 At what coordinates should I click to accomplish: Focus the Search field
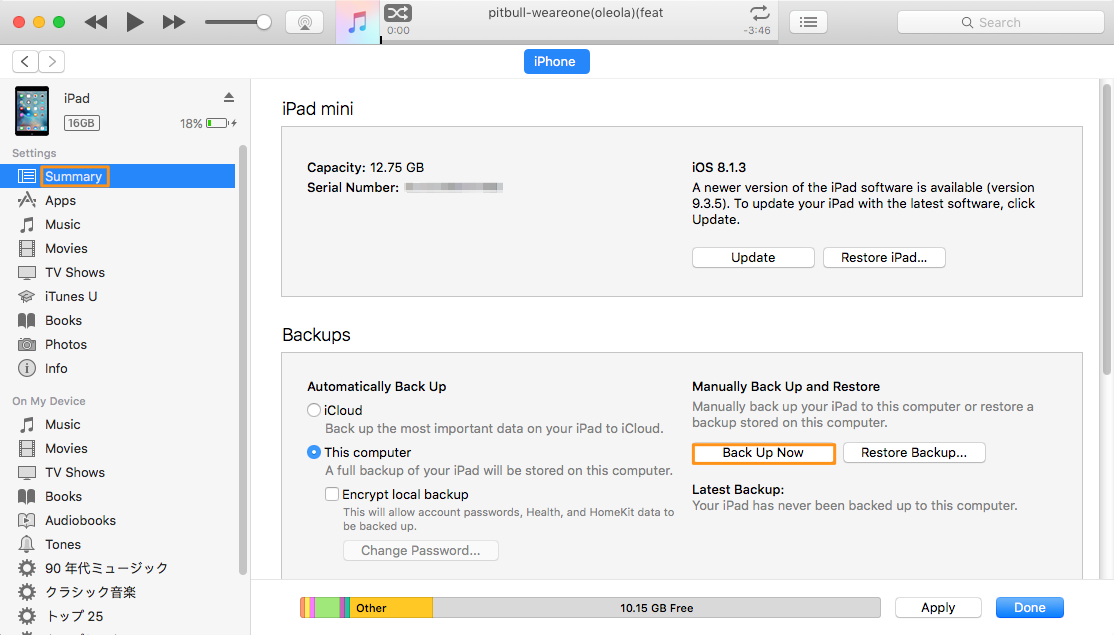(1000, 22)
